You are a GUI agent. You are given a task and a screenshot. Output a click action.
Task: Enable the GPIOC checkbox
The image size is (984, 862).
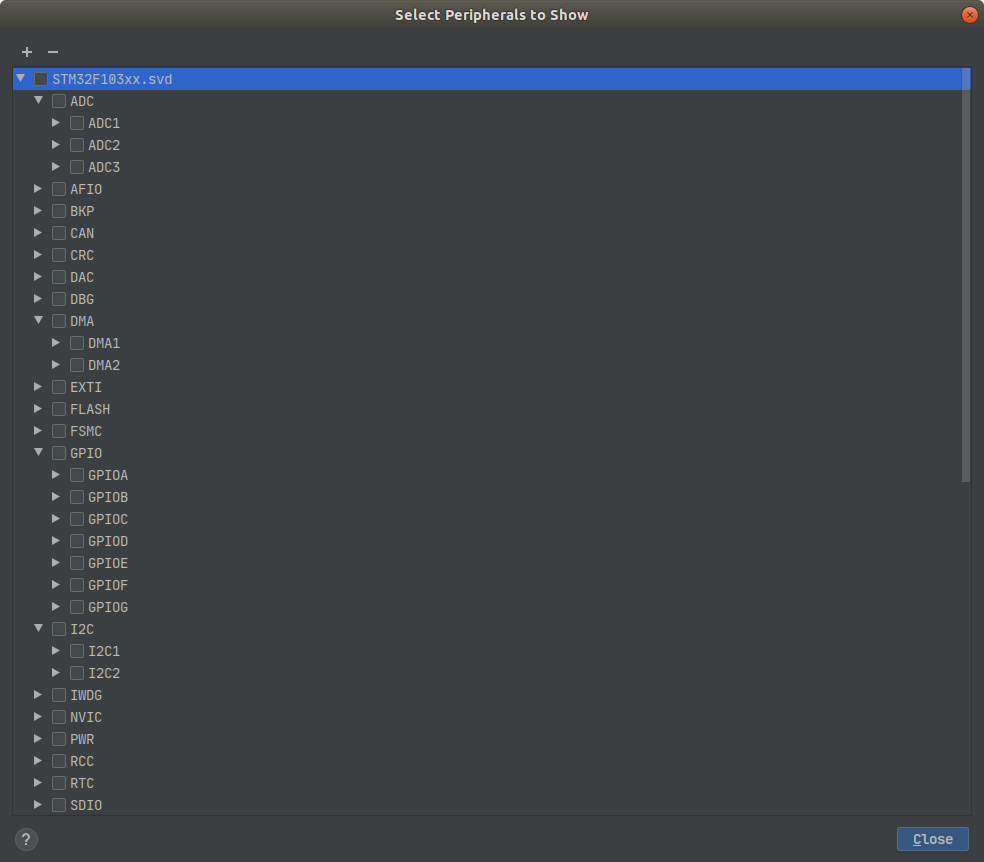[77, 519]
